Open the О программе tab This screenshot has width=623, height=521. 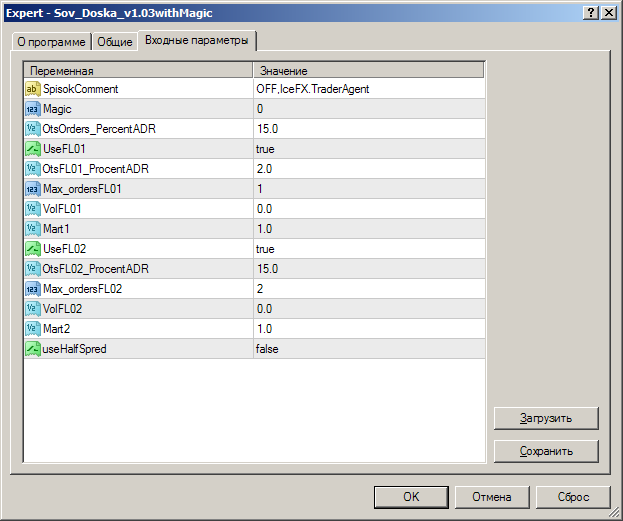click(51, 42)
